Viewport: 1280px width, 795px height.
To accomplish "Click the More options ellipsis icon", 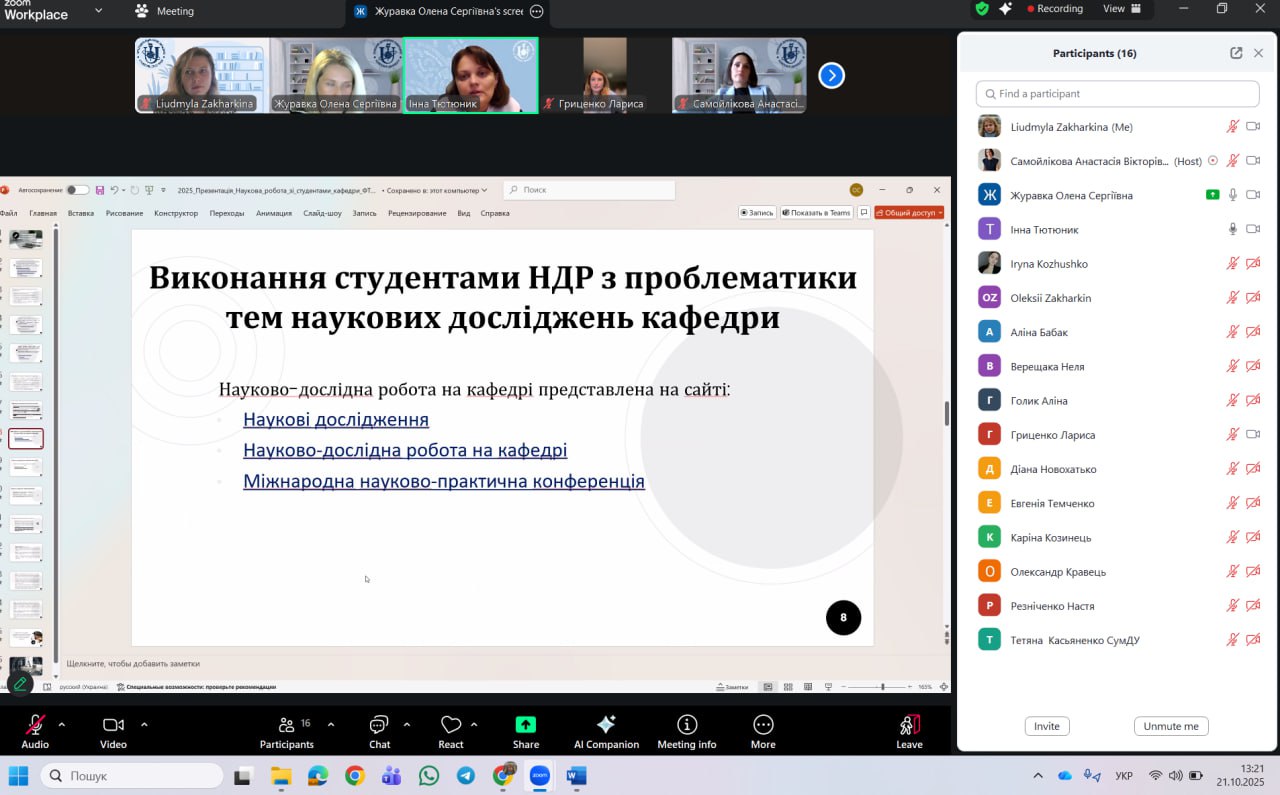I will 763,725.
